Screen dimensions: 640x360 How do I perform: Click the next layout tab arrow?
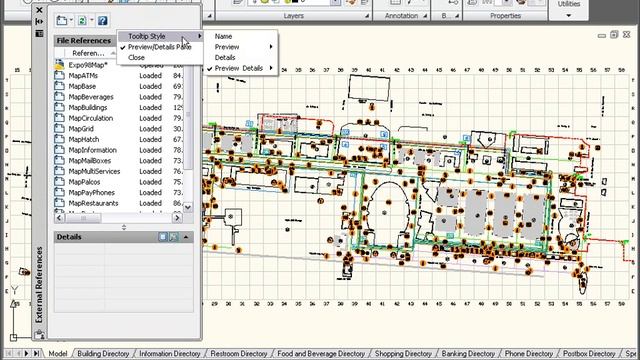point(27,353)
